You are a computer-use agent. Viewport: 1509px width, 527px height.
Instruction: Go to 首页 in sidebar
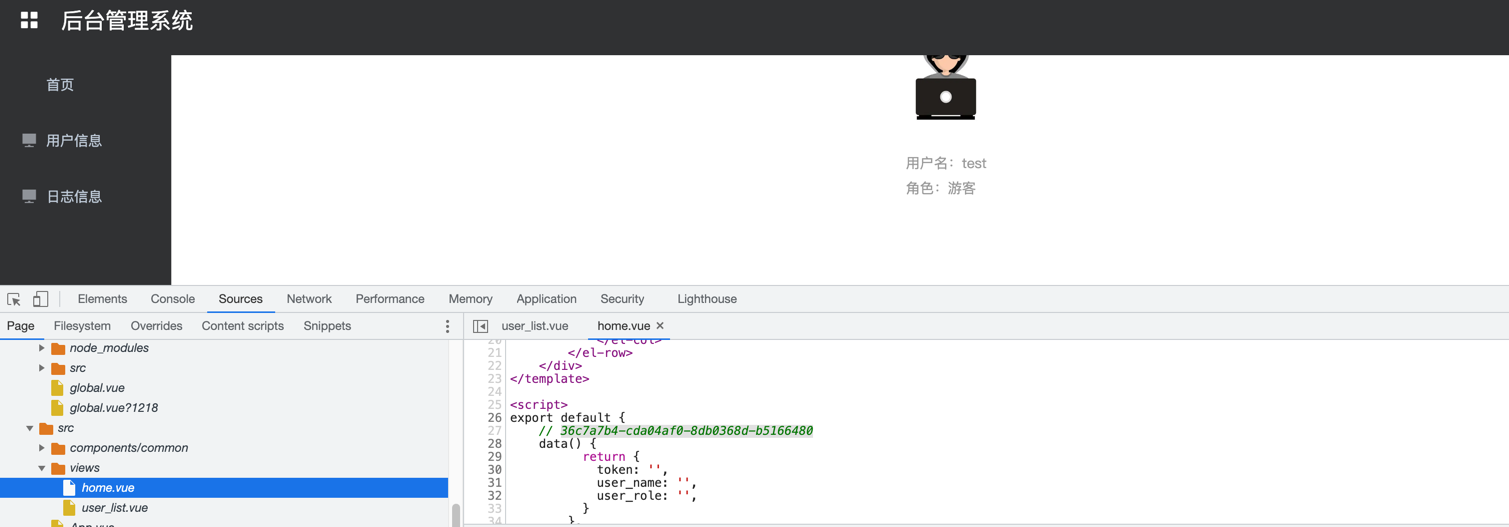60,85
